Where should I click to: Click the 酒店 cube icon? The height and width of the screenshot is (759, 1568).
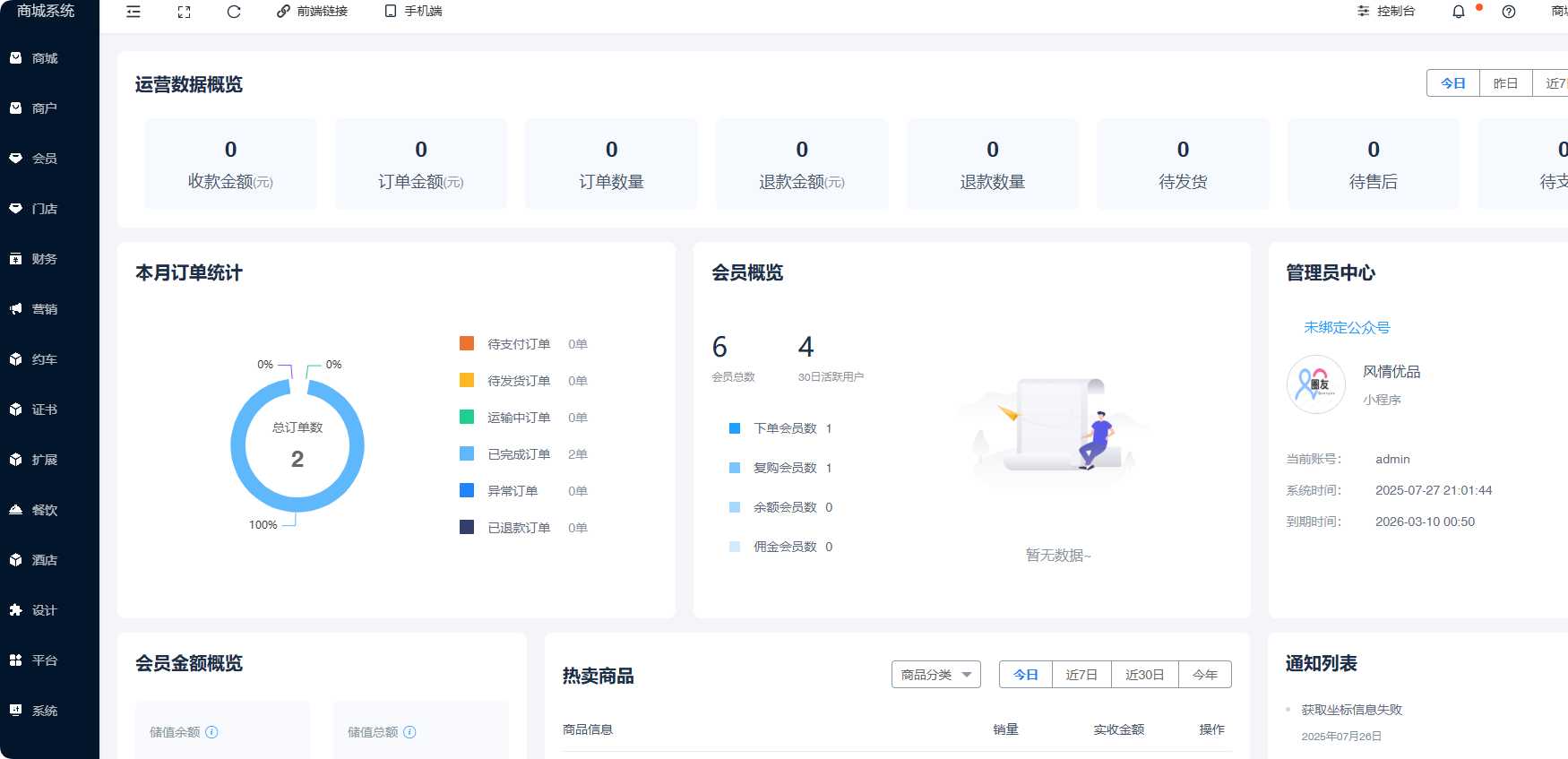coord(15,559)
